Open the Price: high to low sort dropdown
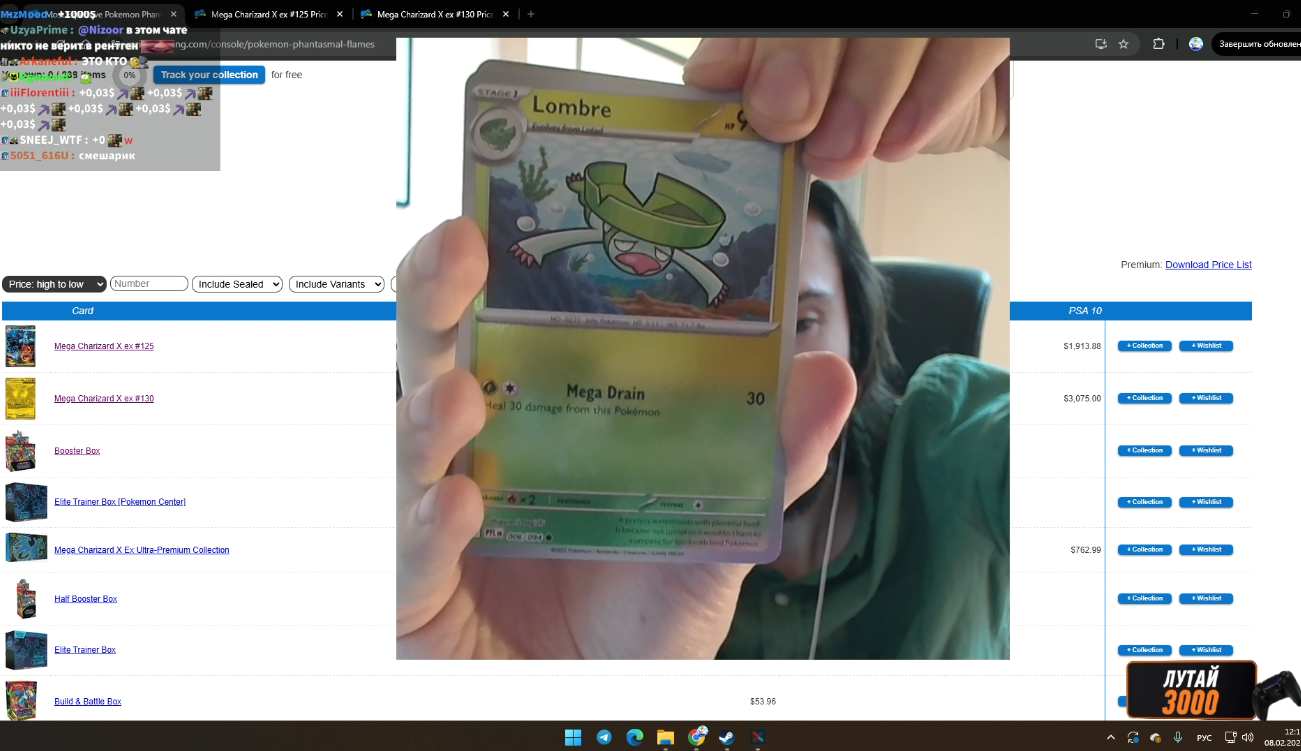The image size is (1301, 751). pos(54,284)
